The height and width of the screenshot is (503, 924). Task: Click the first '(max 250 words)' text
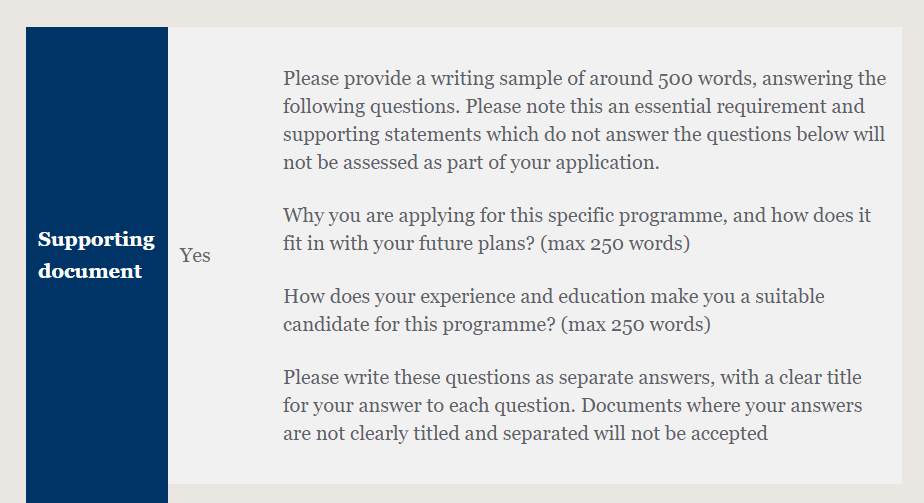click(615, 243)
